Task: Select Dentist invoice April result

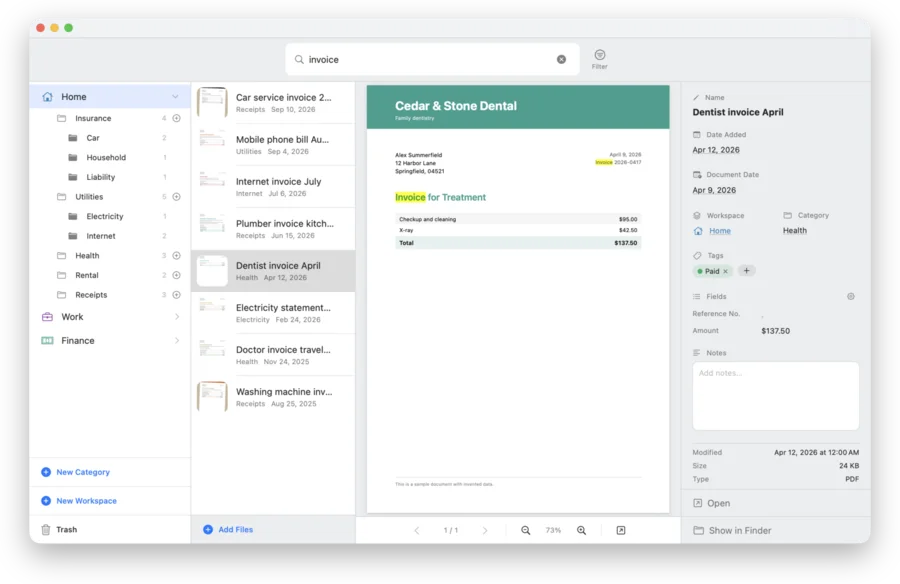Action: [x=273, y=270]
